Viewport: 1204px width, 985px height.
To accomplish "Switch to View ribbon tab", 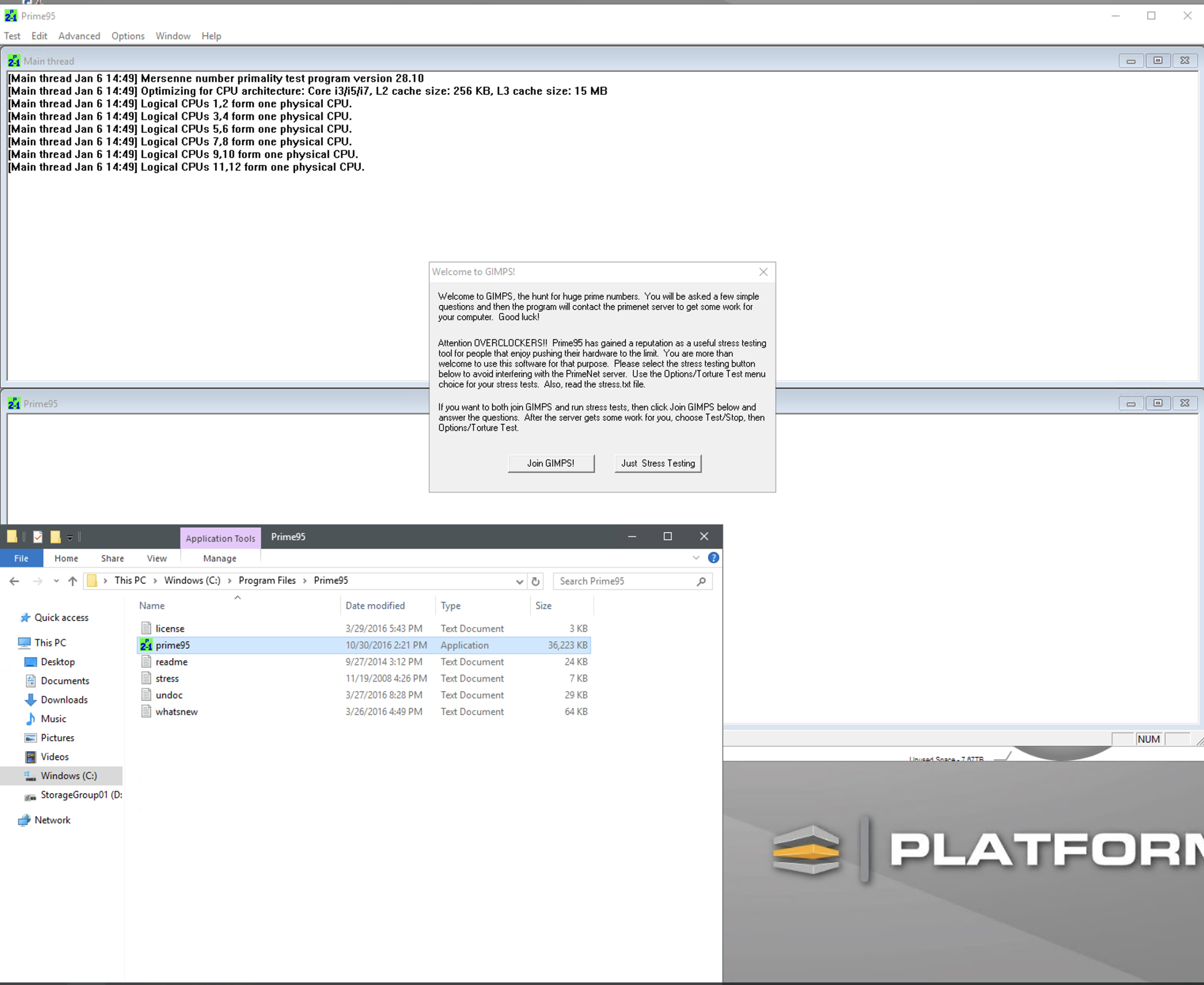I will (156, 558).
